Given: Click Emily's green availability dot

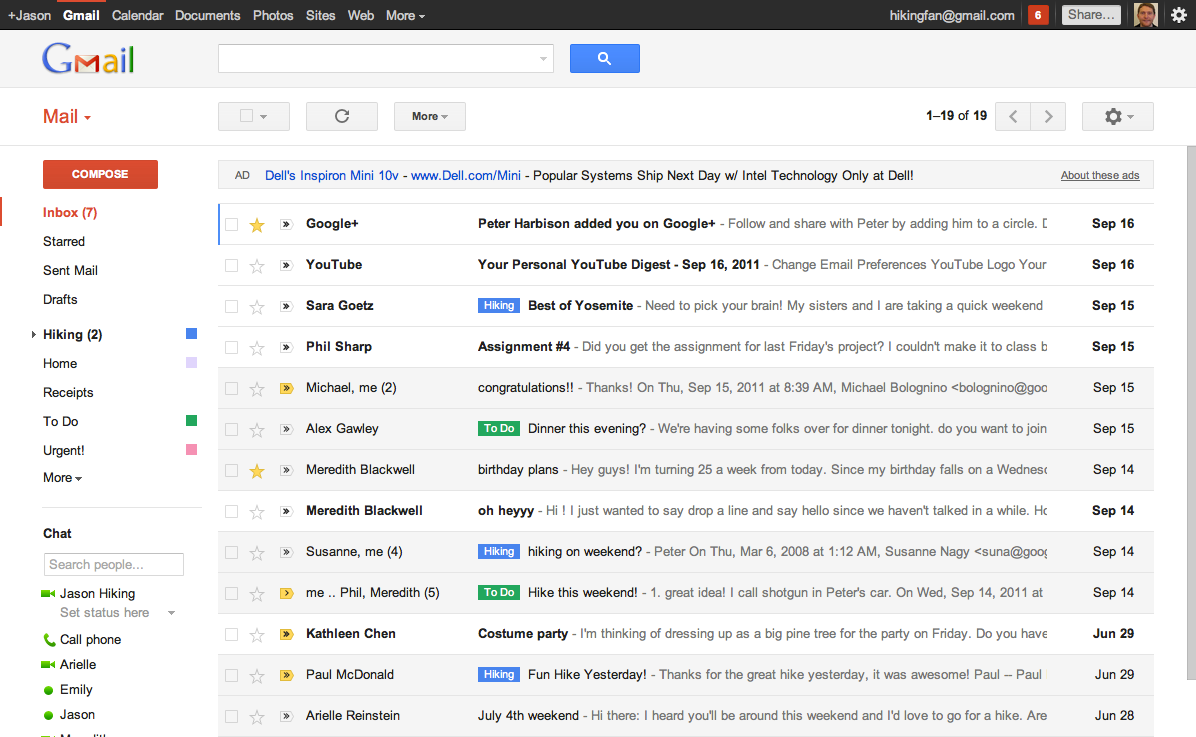Looking at the screenshot, I should click(x=48, y=690).
